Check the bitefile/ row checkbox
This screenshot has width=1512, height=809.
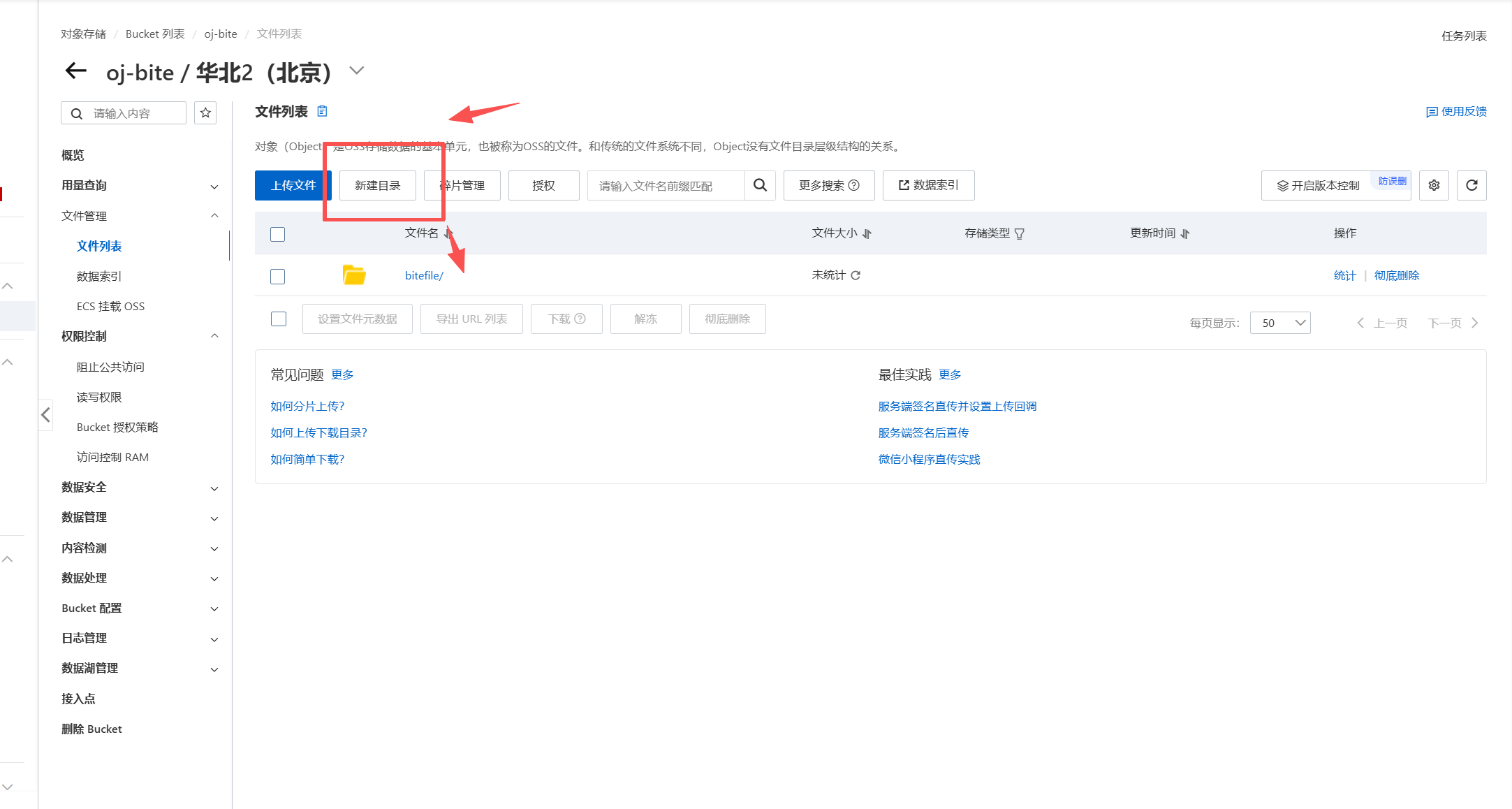tap(277, 276)
